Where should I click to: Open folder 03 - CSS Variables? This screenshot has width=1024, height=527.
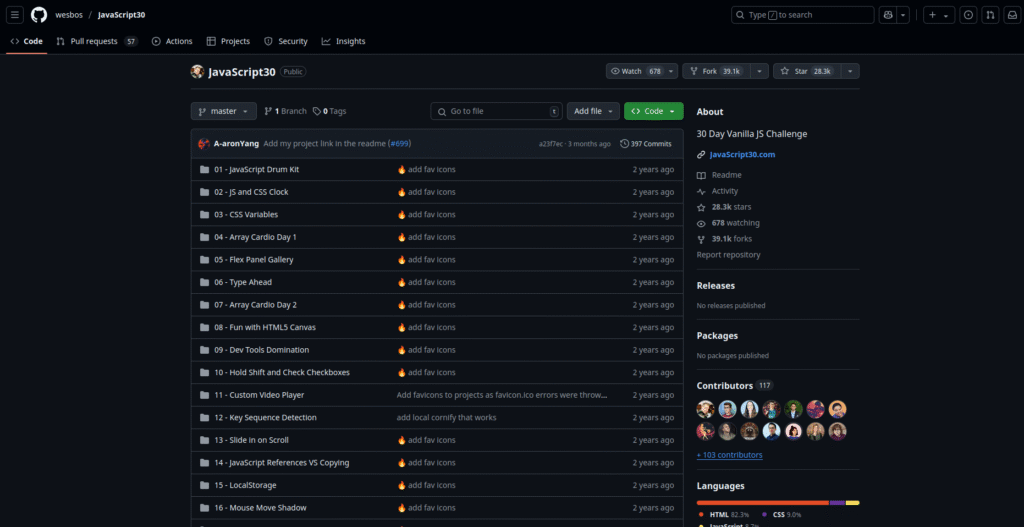[246, 215]
